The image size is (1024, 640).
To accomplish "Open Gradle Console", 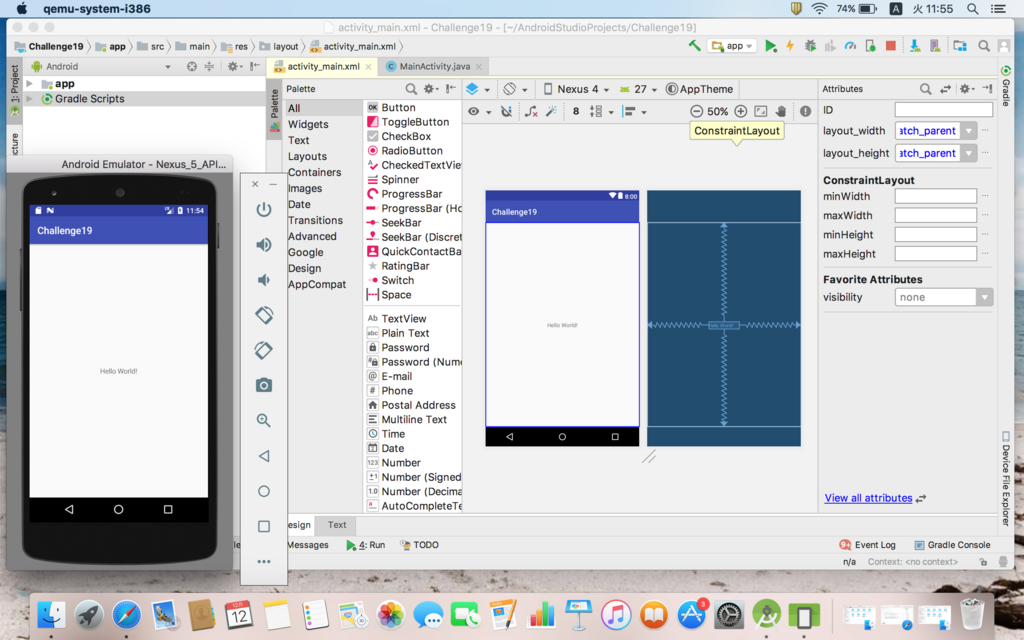I will coord(952,545).
